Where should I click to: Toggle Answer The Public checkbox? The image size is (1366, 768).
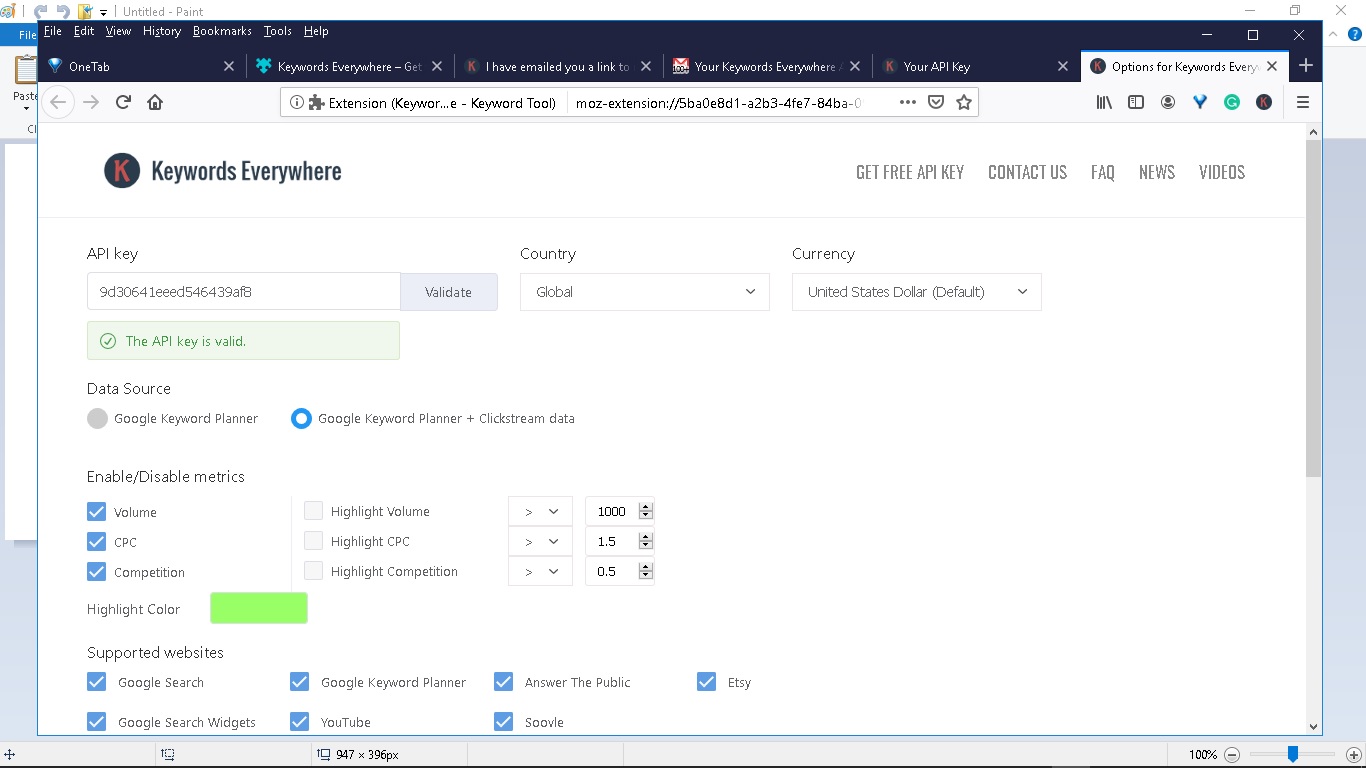pos(503,682)
